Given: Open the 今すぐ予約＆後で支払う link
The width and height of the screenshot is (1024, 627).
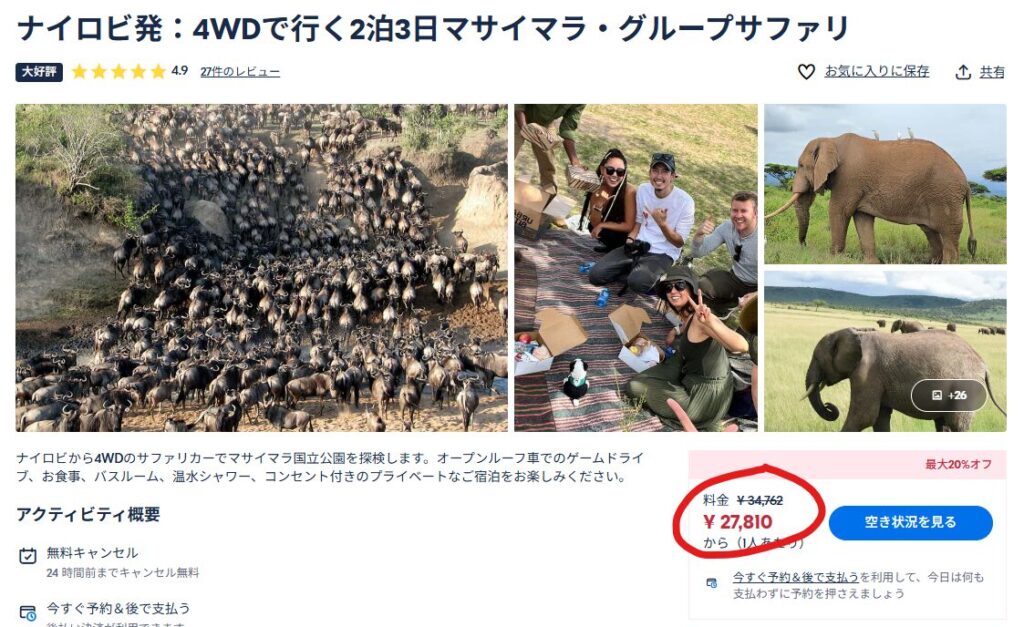Looking at the screenshot, I should tap(795, 577).
